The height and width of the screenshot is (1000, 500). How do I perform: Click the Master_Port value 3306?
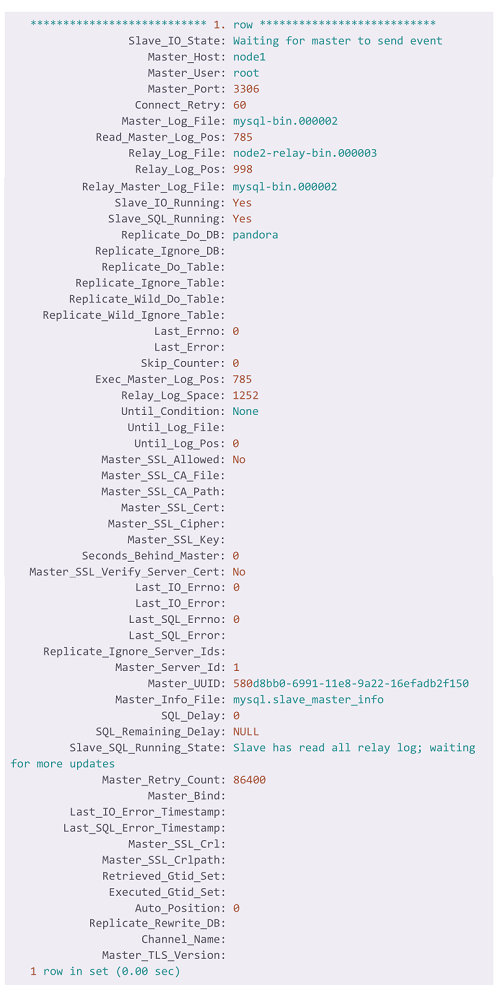246,89
